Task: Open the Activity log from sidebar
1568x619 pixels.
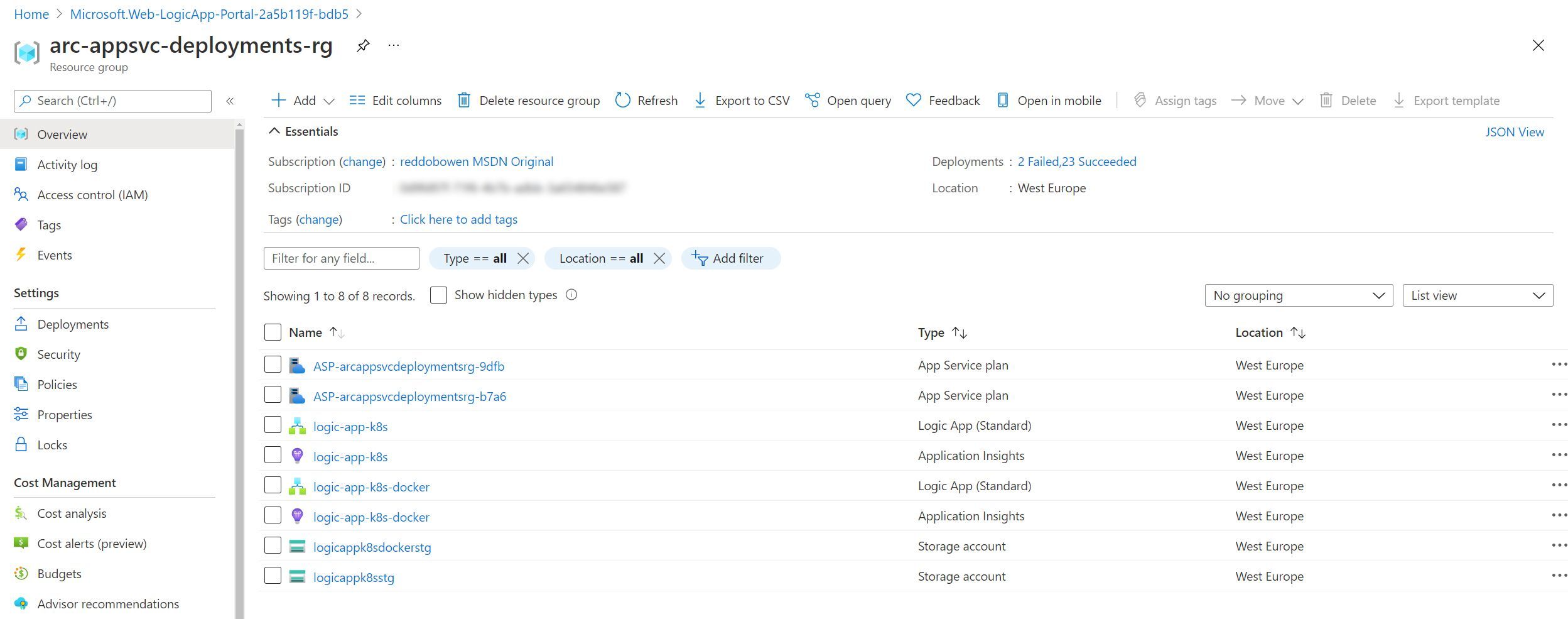Action: pos(67,165)
